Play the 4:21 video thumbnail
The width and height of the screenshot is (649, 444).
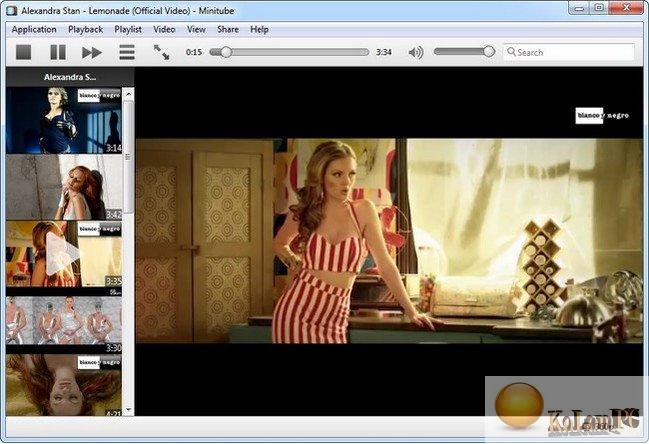[64, 385]
